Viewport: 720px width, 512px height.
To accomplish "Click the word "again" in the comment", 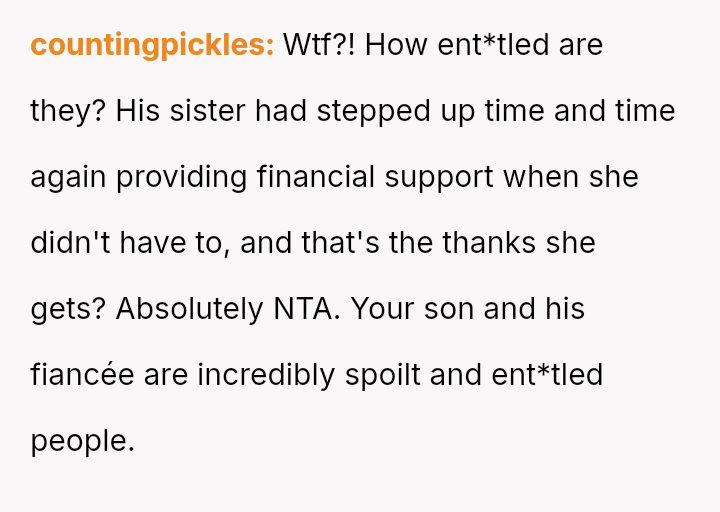I will coord(68,177).
